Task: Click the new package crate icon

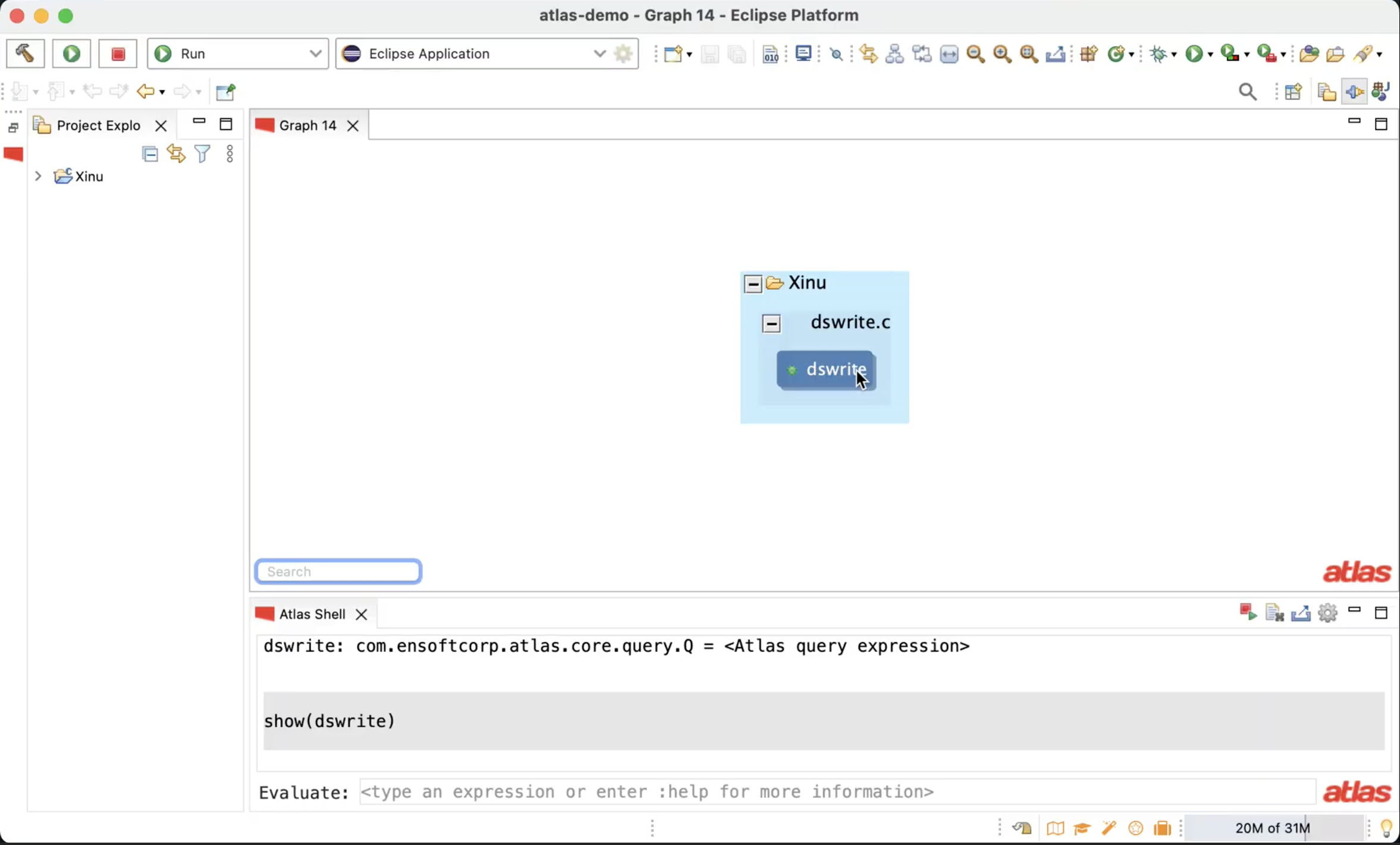Action: point(1088,54)
